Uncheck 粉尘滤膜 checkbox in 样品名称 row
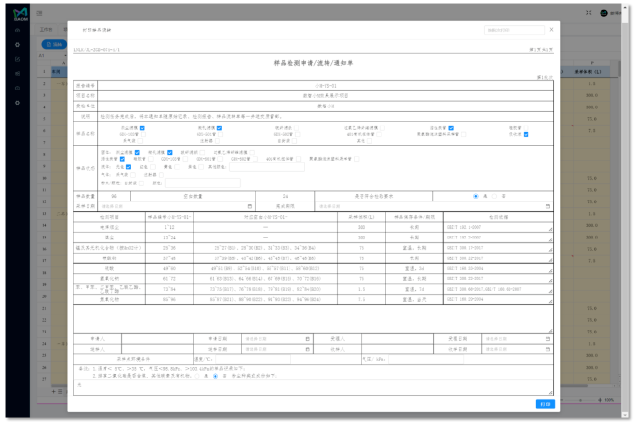 pos(142,128)
